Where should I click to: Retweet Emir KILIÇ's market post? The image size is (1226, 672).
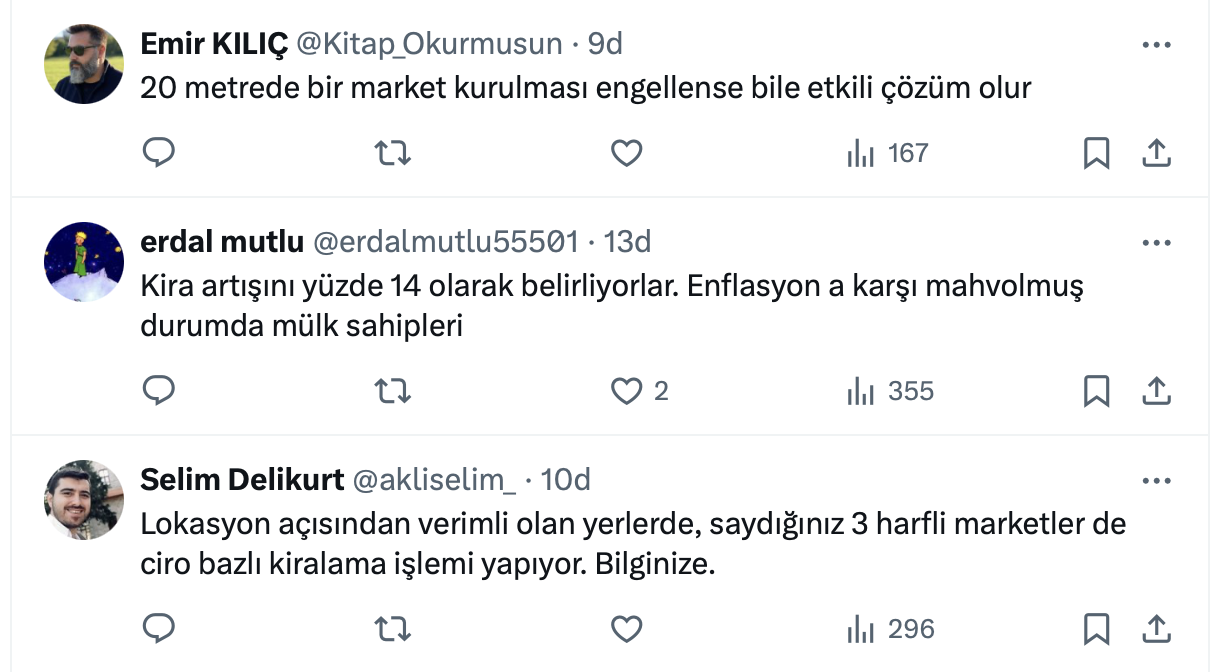pyautogui.click(x=392, y=153)
